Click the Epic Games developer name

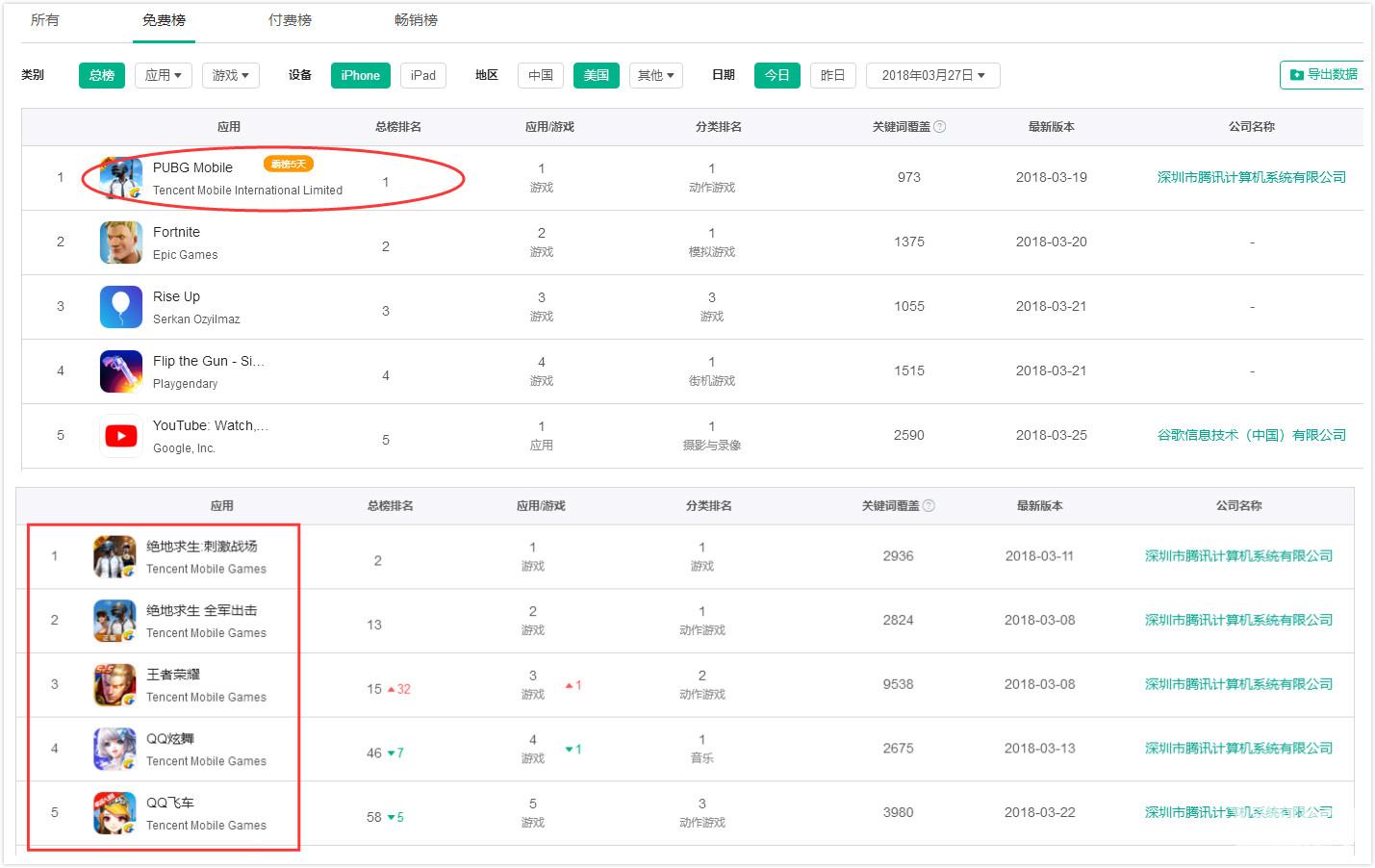pyautogui.click(x=186, y=255)
